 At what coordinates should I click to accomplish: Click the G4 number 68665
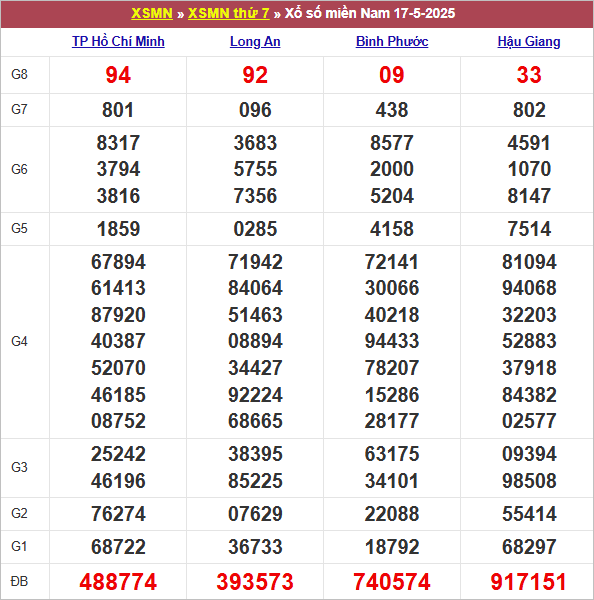coord(255,421)
